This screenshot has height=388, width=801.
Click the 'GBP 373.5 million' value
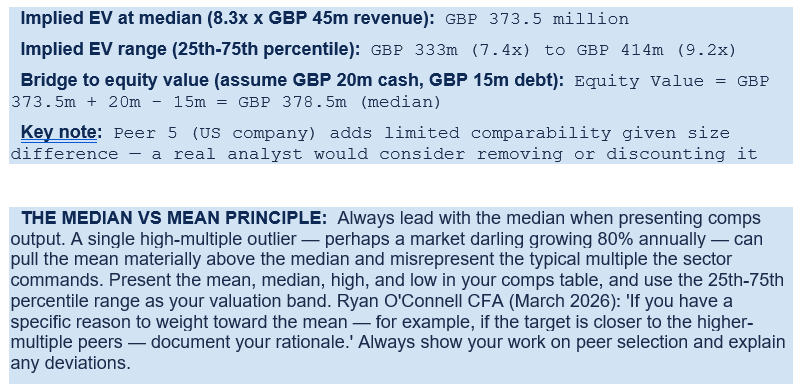[x=537, y=19]
